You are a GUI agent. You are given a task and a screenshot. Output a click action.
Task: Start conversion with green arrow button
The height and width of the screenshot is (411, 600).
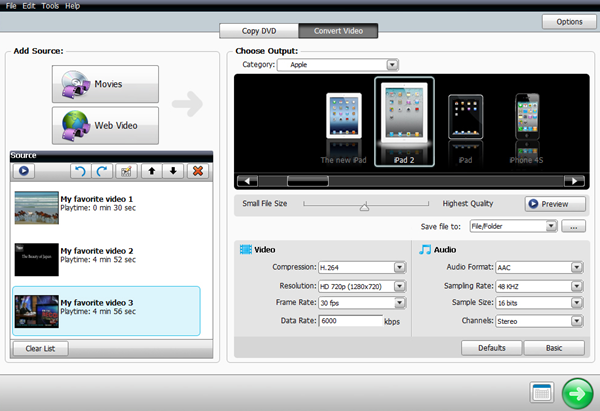point(577,393)
